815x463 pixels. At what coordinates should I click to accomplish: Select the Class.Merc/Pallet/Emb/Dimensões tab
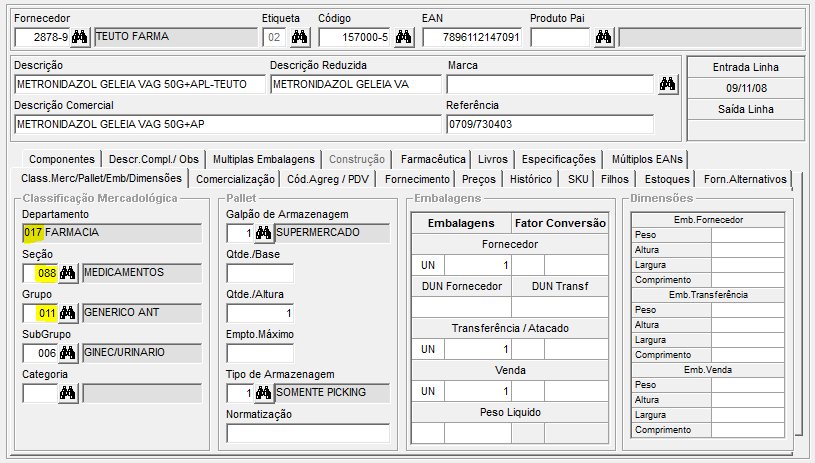coord(101,178)
